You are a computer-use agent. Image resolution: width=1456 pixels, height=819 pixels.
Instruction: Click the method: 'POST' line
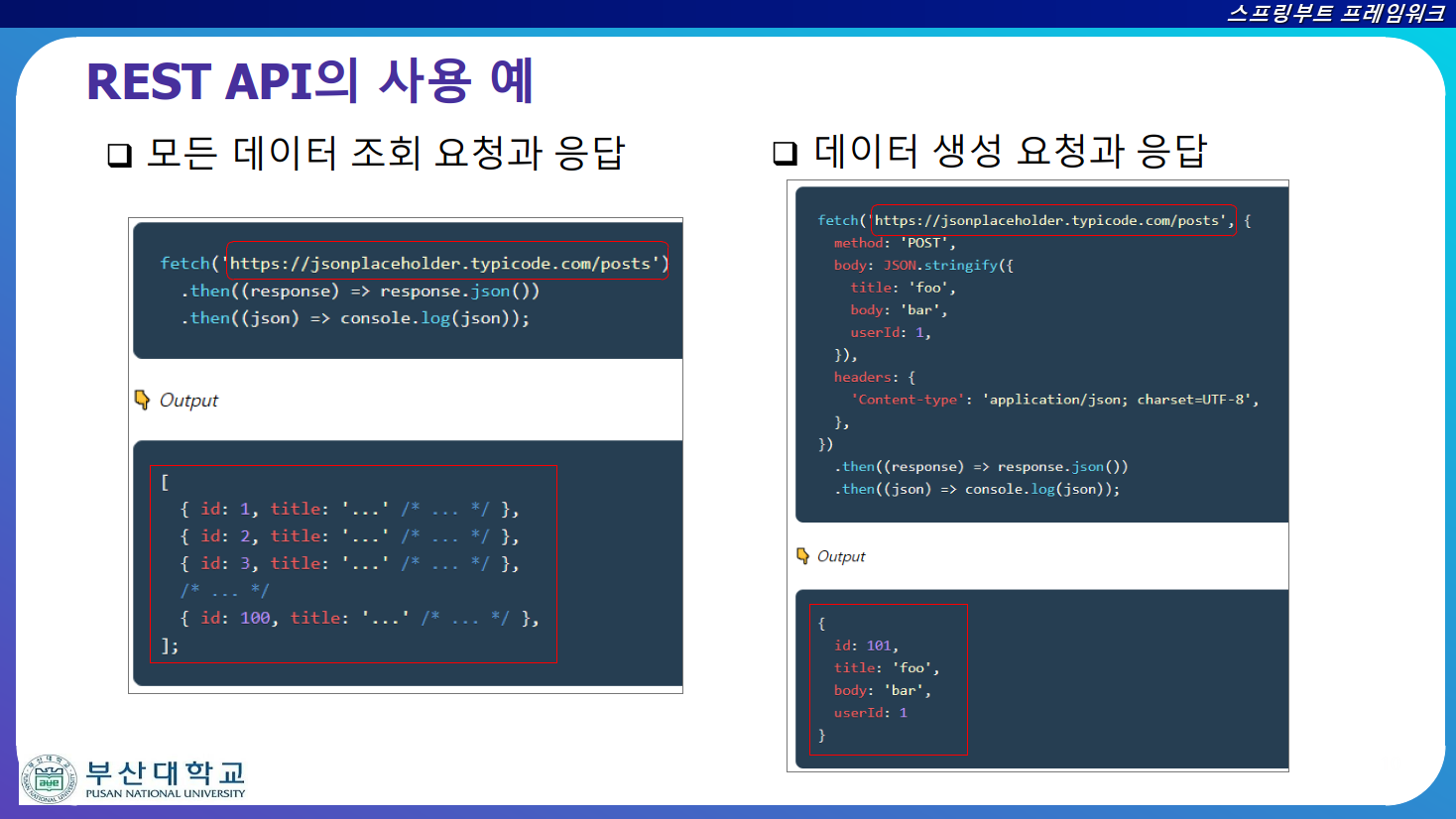tap(895, 243)
